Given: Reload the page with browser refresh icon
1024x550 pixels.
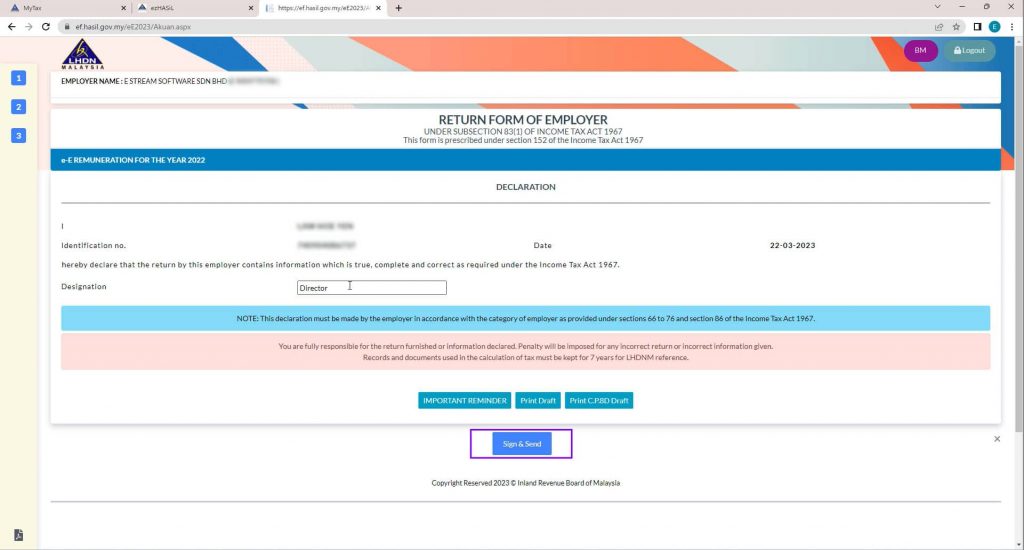Looking at the screenshot, I should point(46,27).
